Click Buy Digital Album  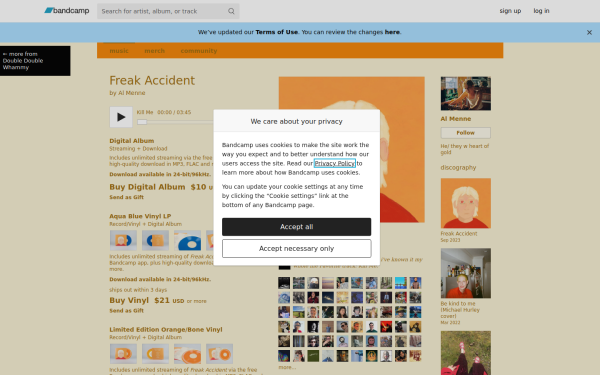point(147,187)
